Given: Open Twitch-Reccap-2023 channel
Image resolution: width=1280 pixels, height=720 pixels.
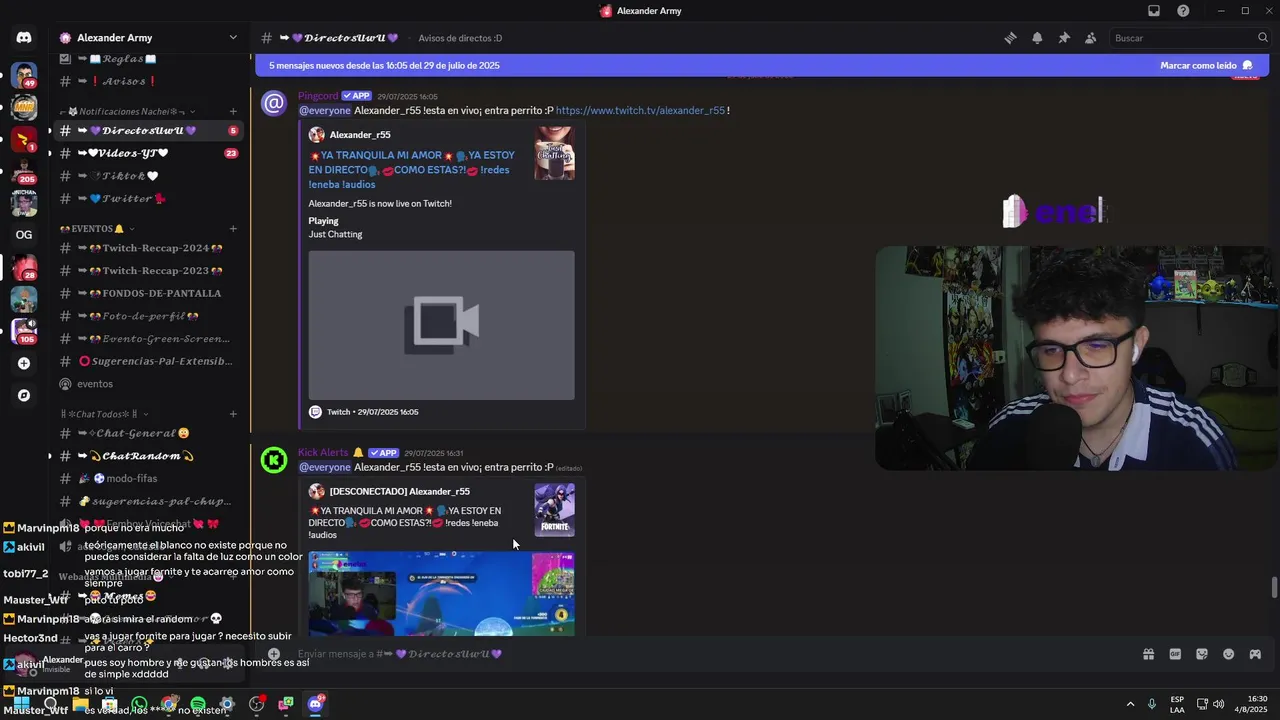Looking at the screenshot, I should tap(148, 271).
